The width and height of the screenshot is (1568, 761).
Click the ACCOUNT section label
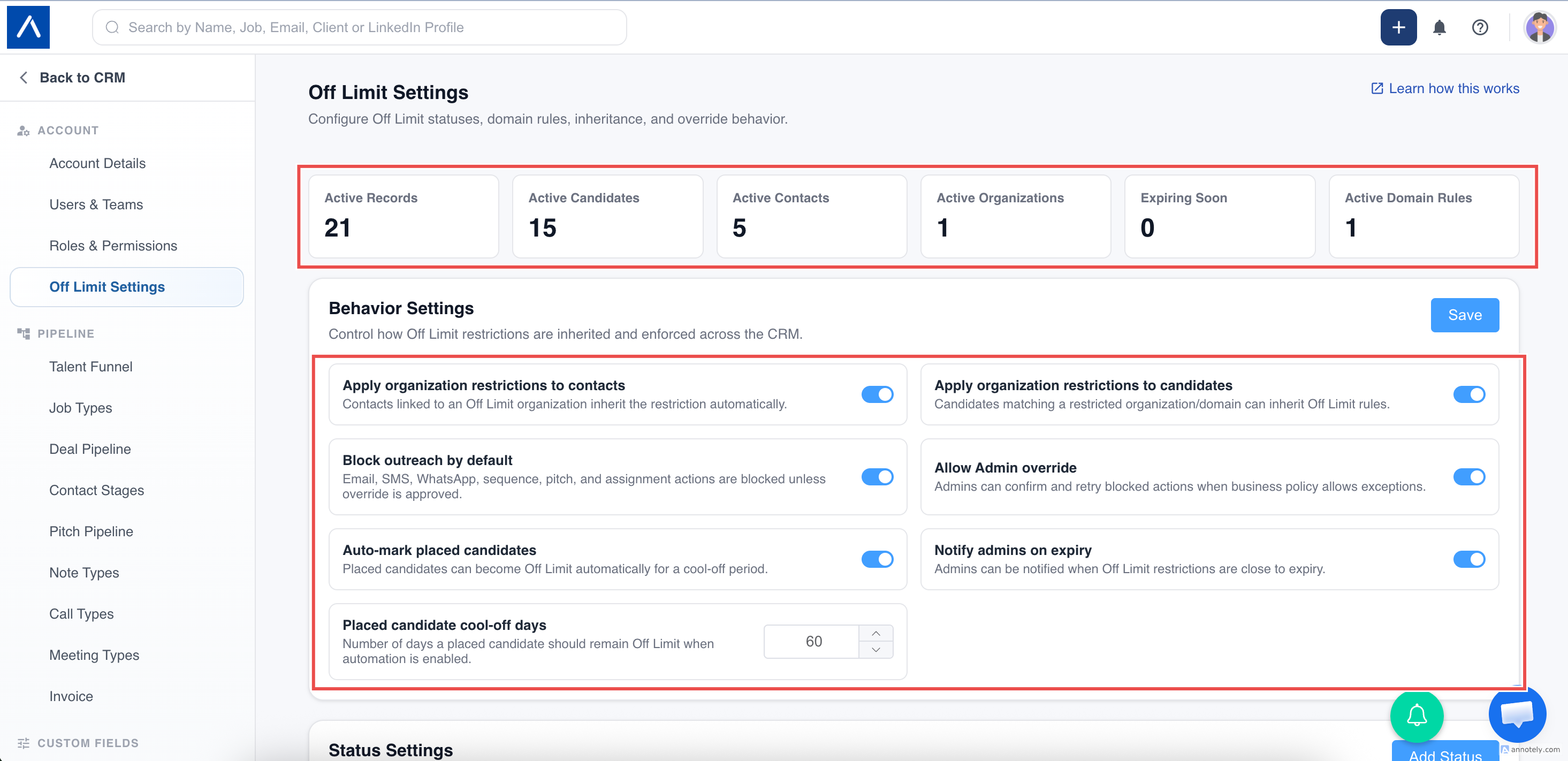68,130
